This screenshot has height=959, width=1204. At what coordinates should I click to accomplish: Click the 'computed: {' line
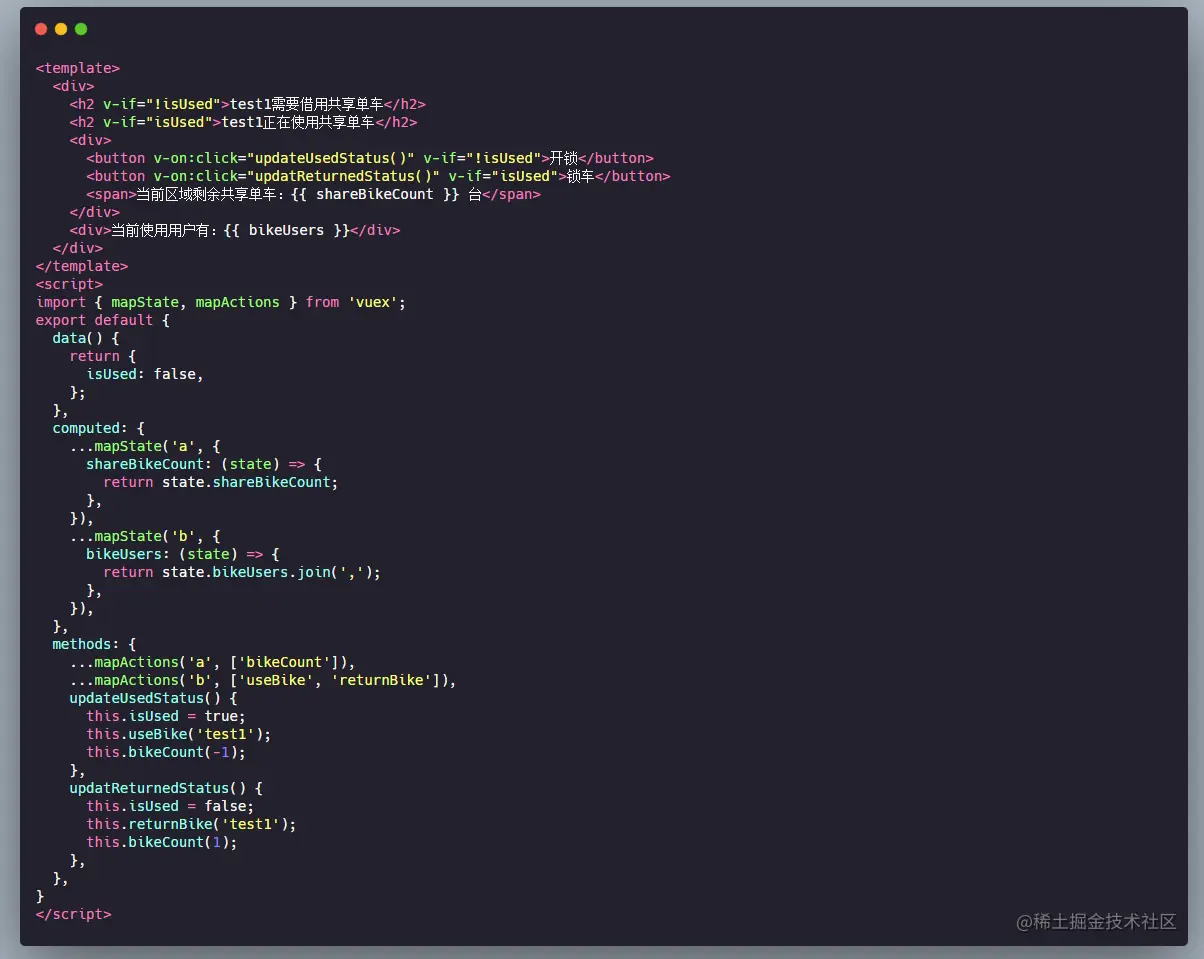pyautogui.click(x=99, y=428)
